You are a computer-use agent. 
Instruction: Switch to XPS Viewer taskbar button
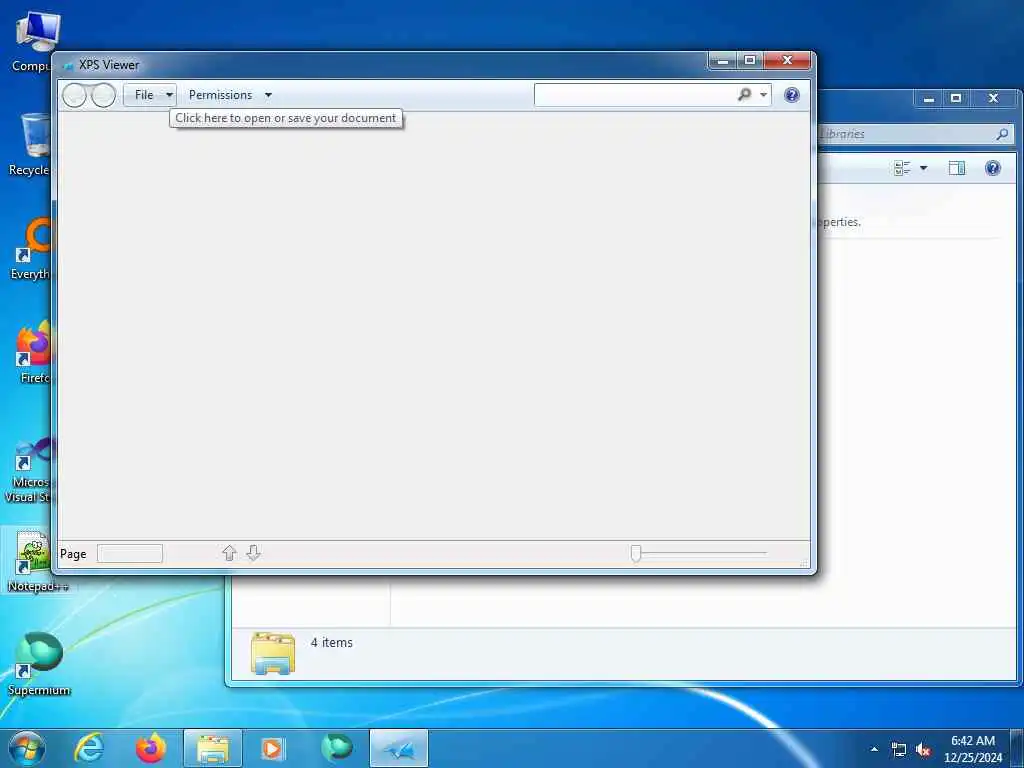[399, 748]
